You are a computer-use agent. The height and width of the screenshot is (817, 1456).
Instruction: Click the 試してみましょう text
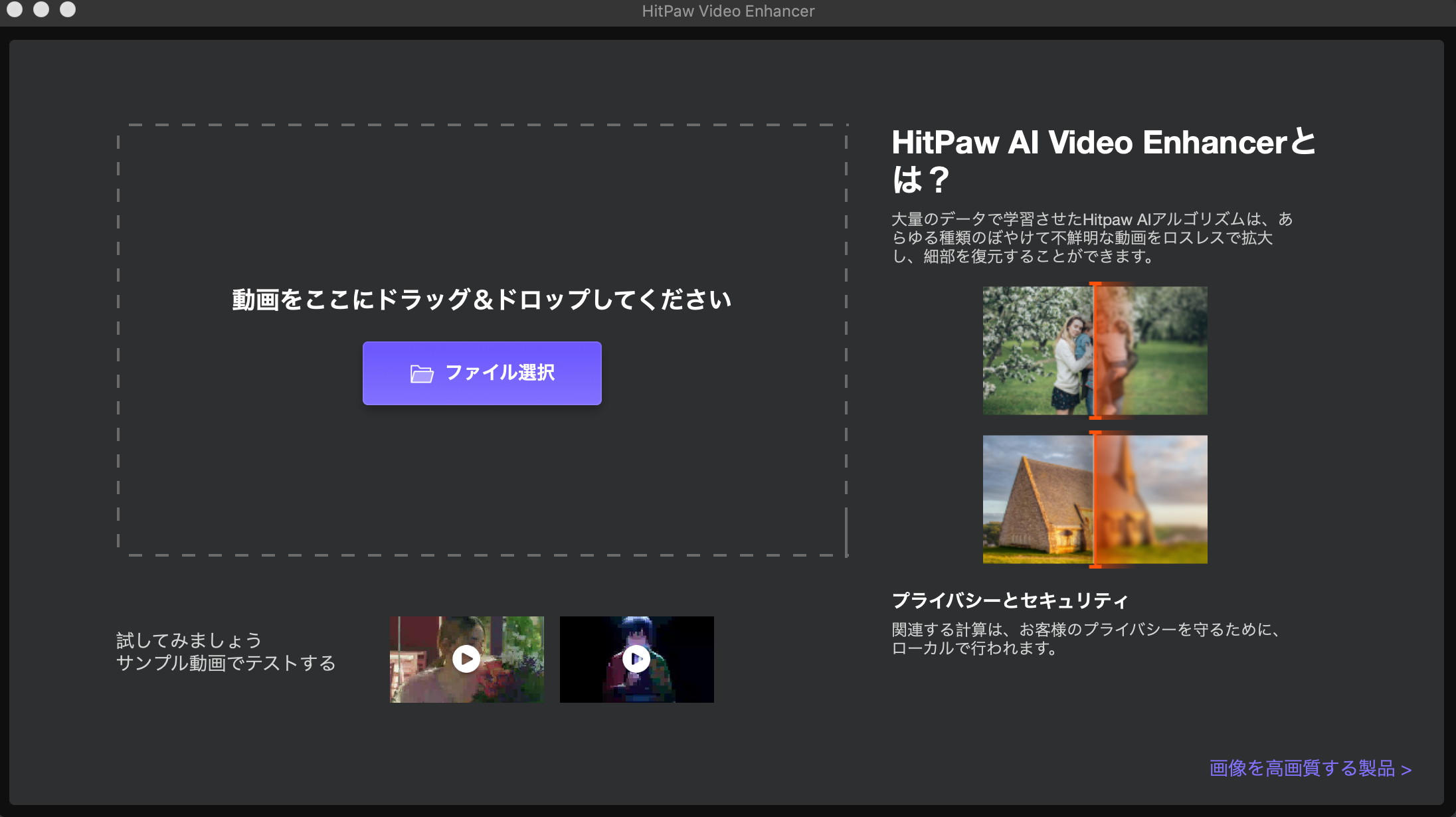(x=189, y=640)
